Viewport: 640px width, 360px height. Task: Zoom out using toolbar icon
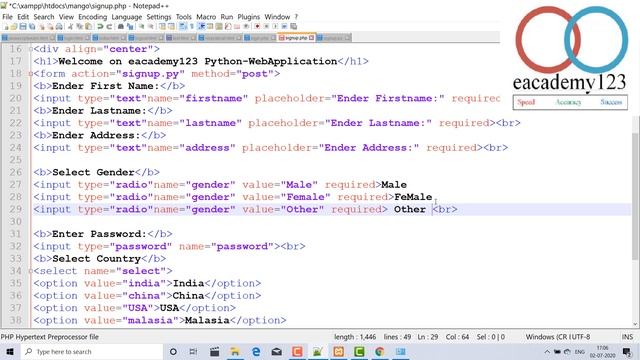(151, 27)
